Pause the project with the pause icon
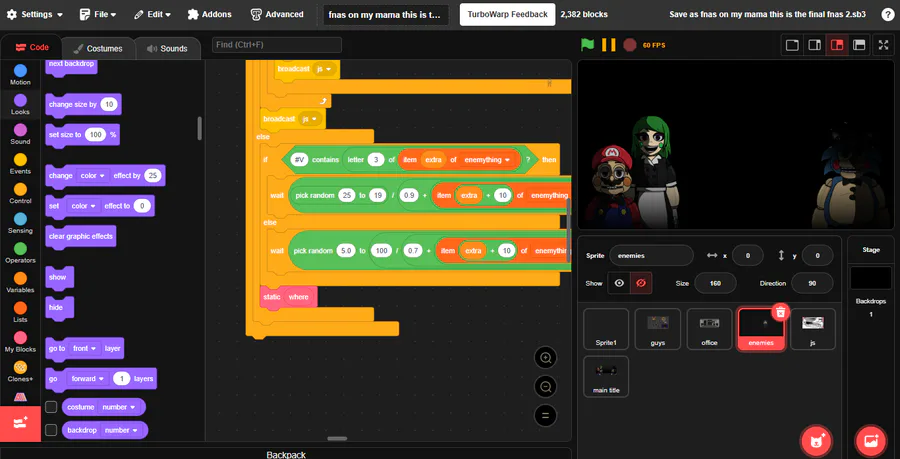 pos(608,45)
